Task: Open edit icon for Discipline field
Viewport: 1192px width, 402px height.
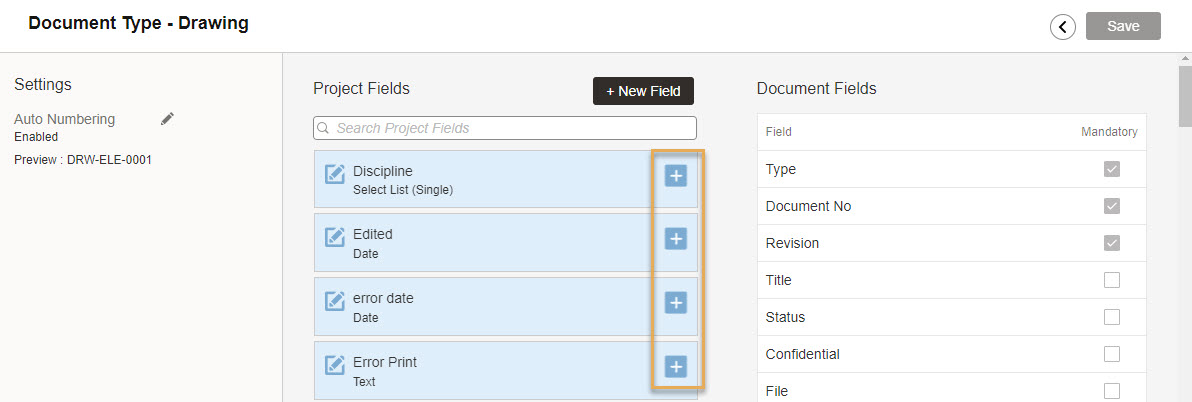Action: tap(334, 174)
